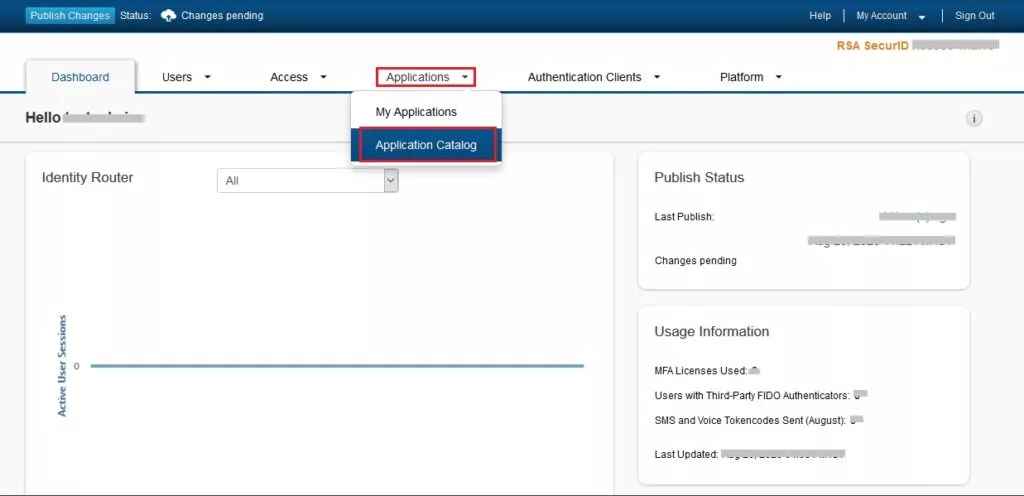Click the Authentication Clients menu label
1024x496 pixels.
click(584, 77)
